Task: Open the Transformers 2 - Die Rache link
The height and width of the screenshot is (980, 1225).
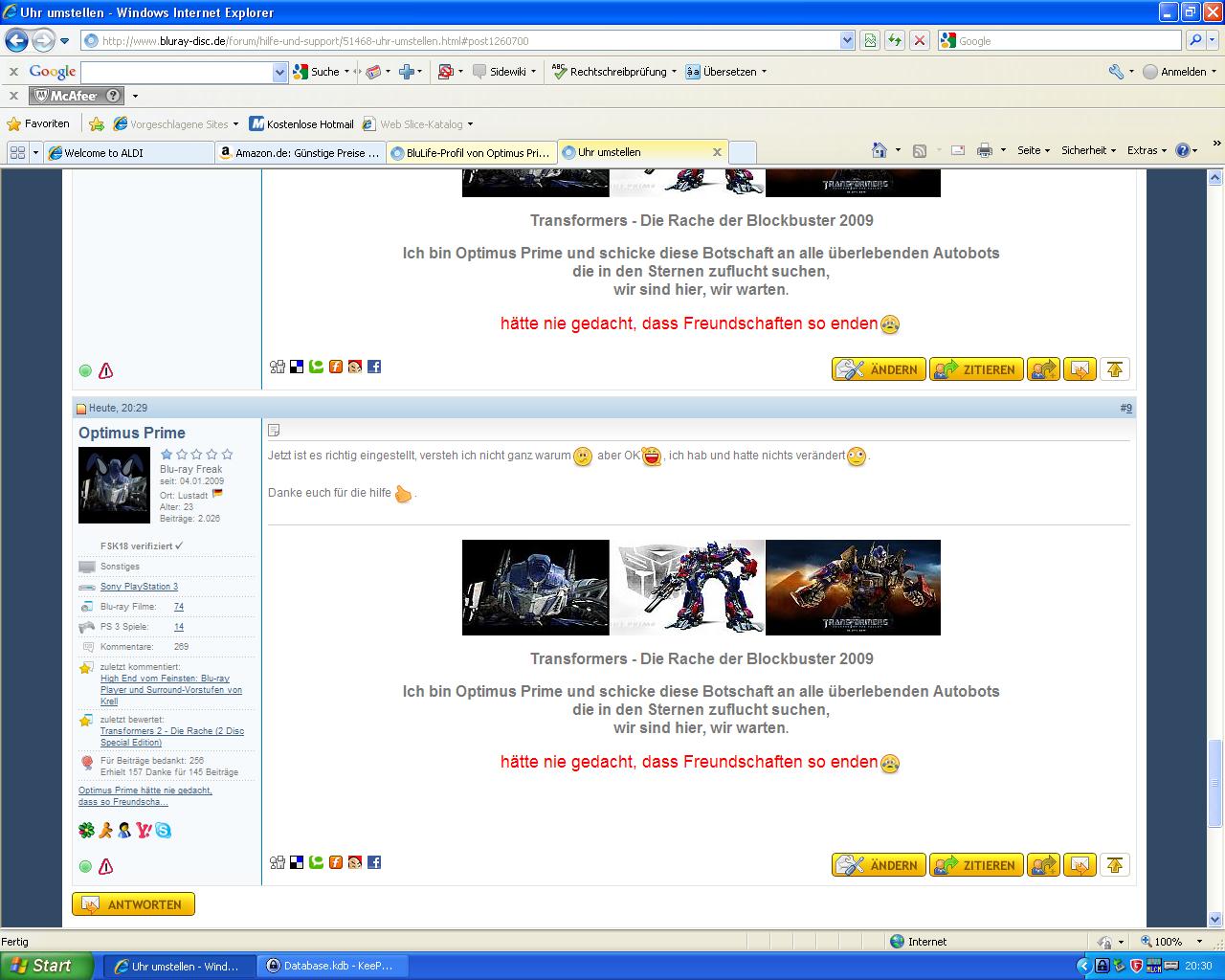Action: 172,737
